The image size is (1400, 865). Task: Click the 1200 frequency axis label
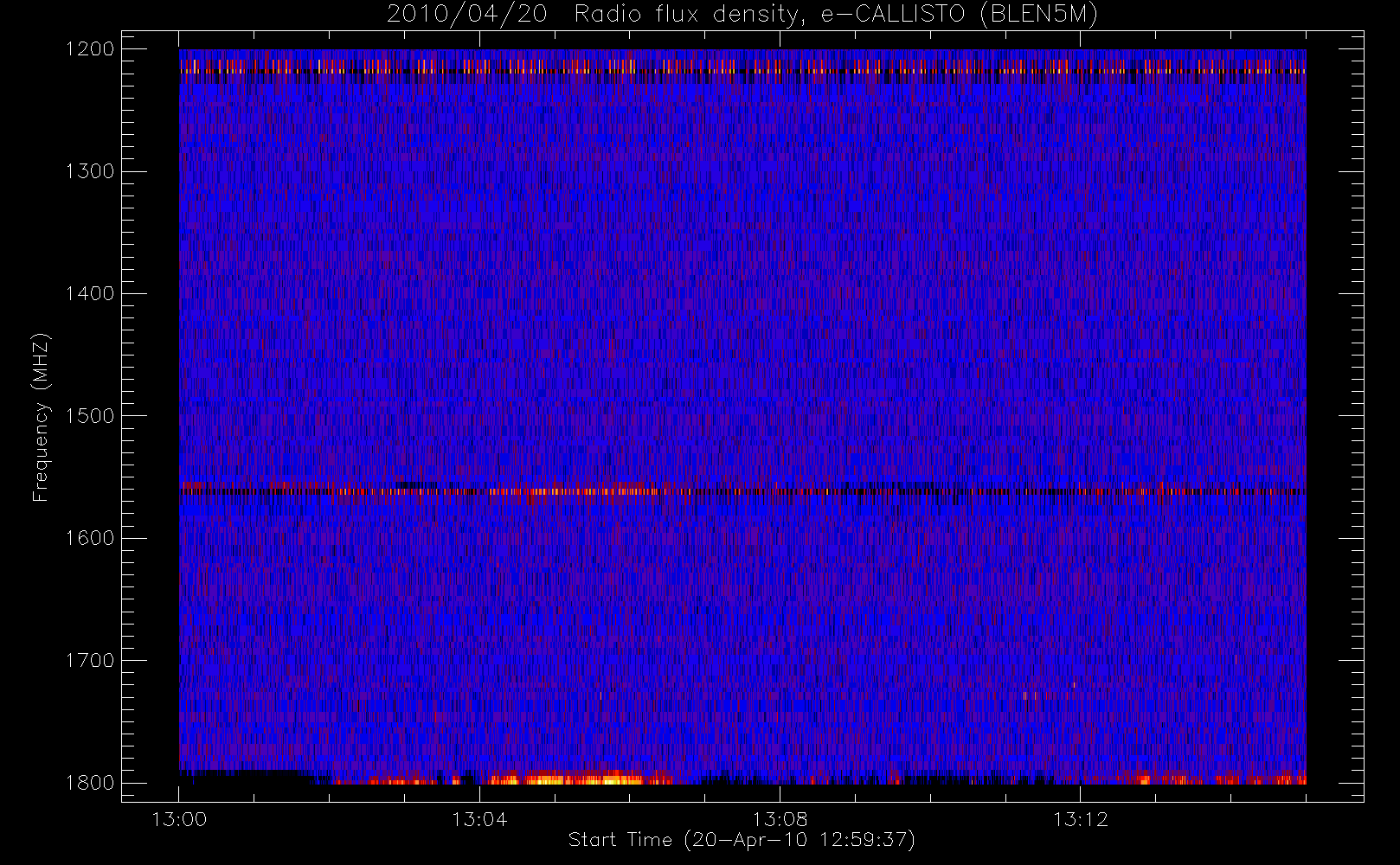tap(90, 49)
